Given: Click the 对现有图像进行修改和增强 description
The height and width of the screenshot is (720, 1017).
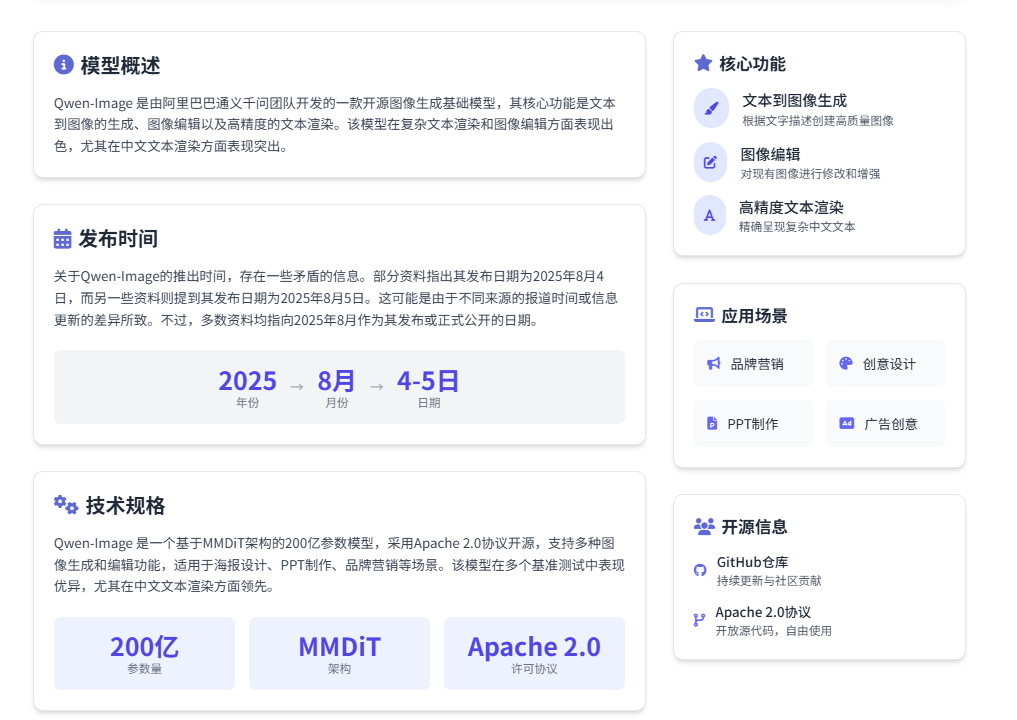Looking at the screenshot, I should click(811, 174).
